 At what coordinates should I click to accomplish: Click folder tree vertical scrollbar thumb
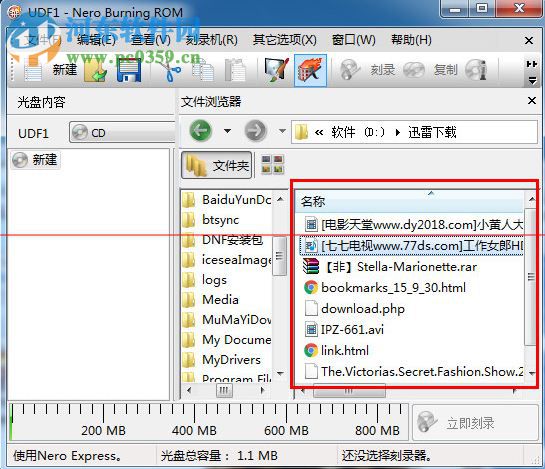tap(279, 256)
